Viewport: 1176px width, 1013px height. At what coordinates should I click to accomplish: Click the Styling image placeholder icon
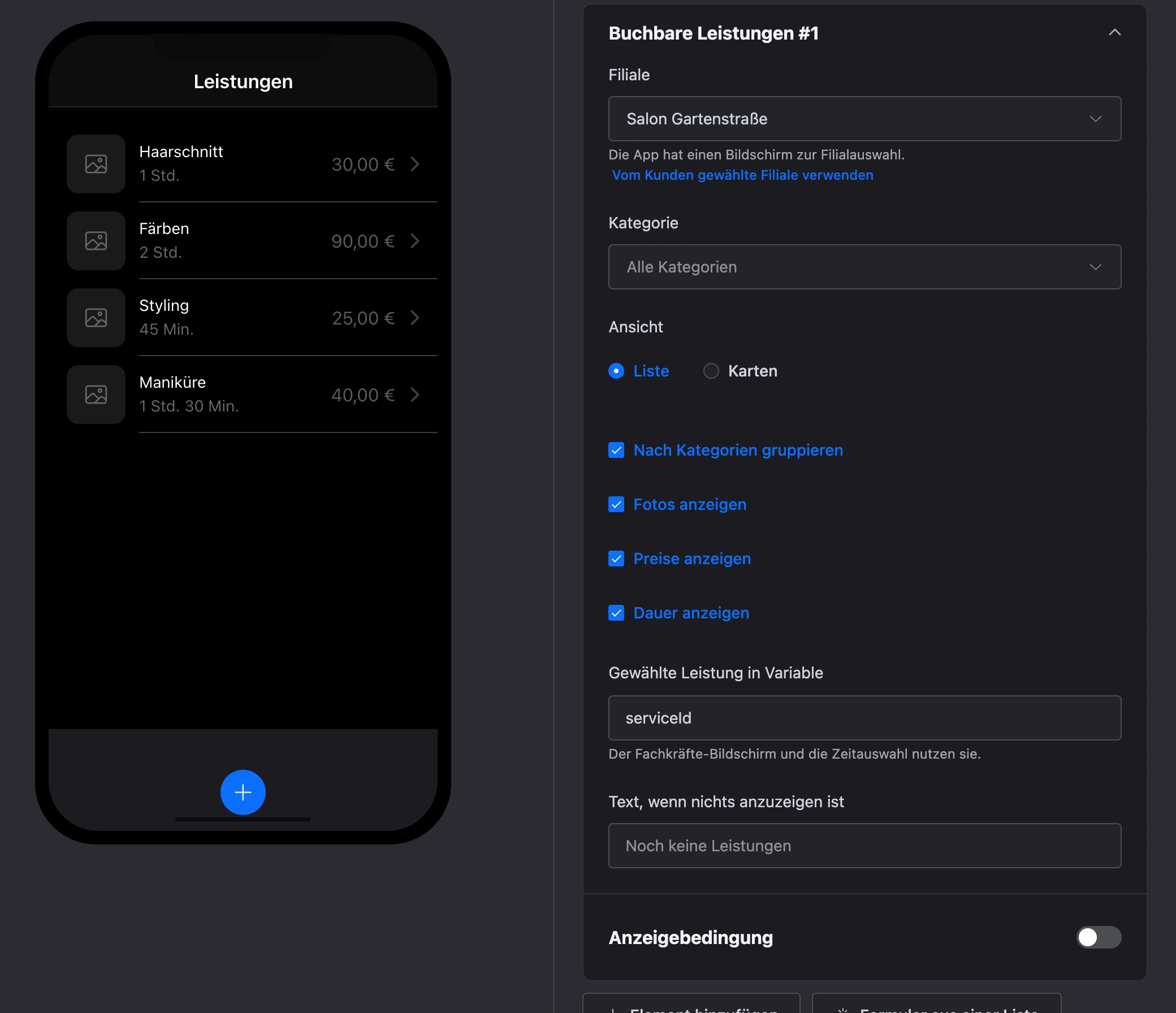pos(96,318)
